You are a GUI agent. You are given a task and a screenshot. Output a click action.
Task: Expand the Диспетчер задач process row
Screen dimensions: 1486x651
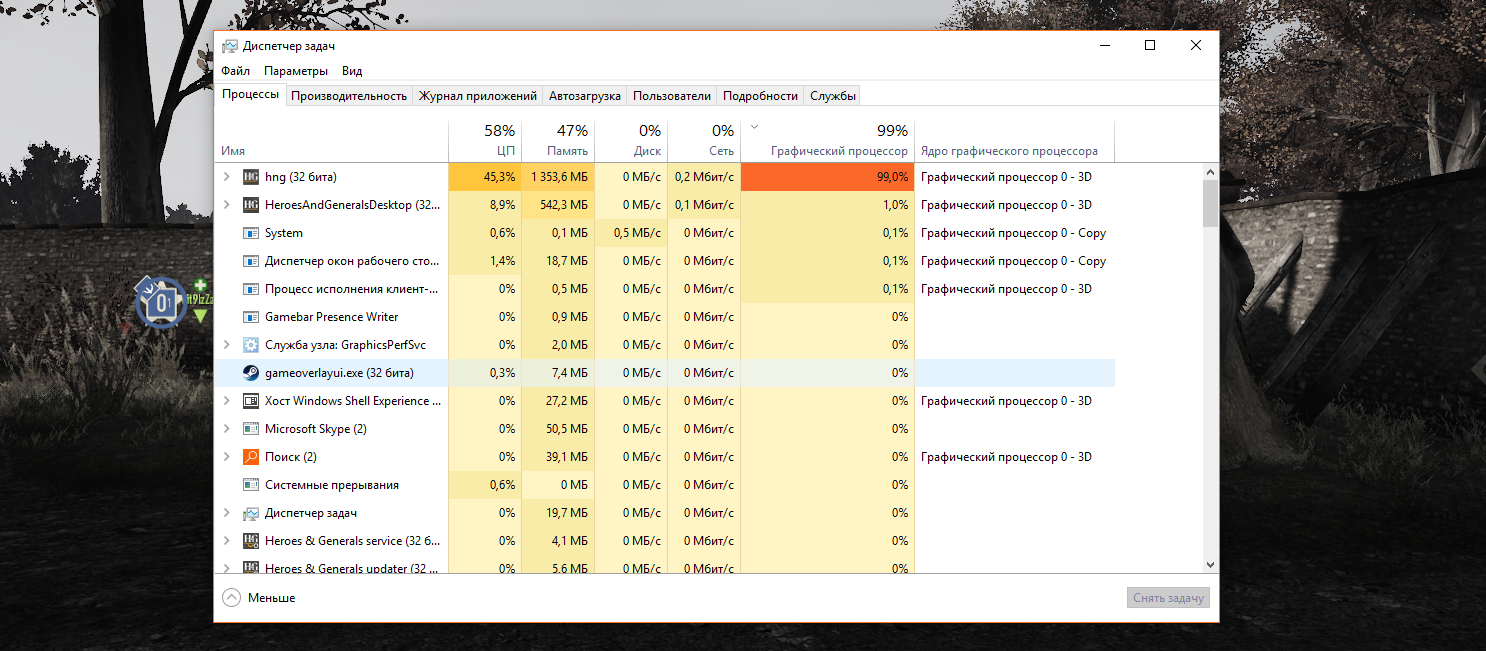[x=227, y=513]
